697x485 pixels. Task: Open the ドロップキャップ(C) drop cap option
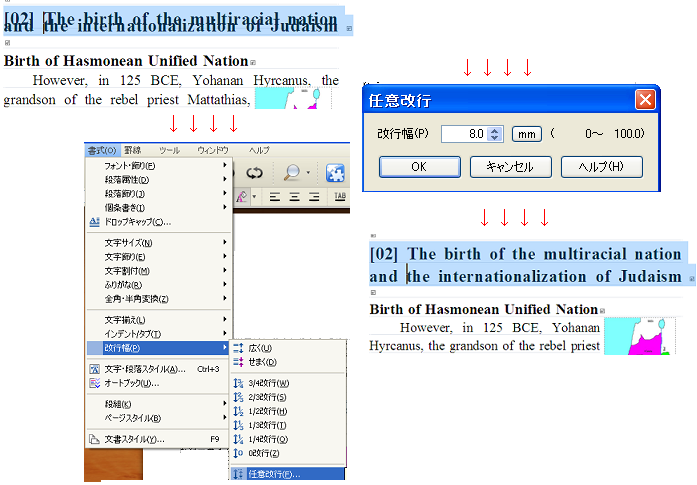137,222
